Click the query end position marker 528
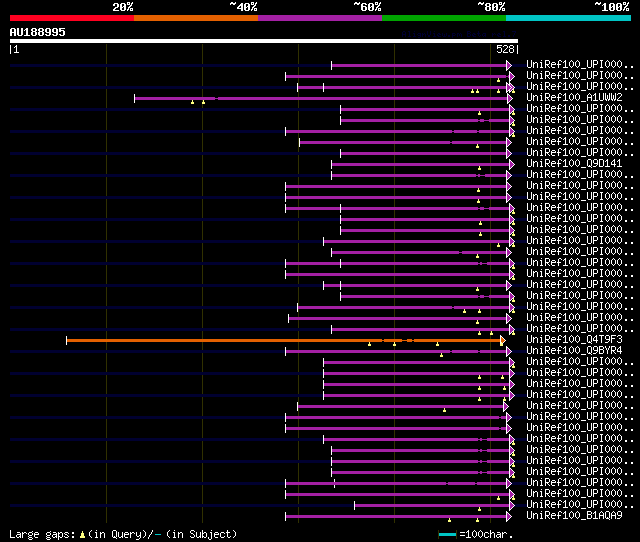Viewport: 640px width, 542px height. click(x=507, y=49)
